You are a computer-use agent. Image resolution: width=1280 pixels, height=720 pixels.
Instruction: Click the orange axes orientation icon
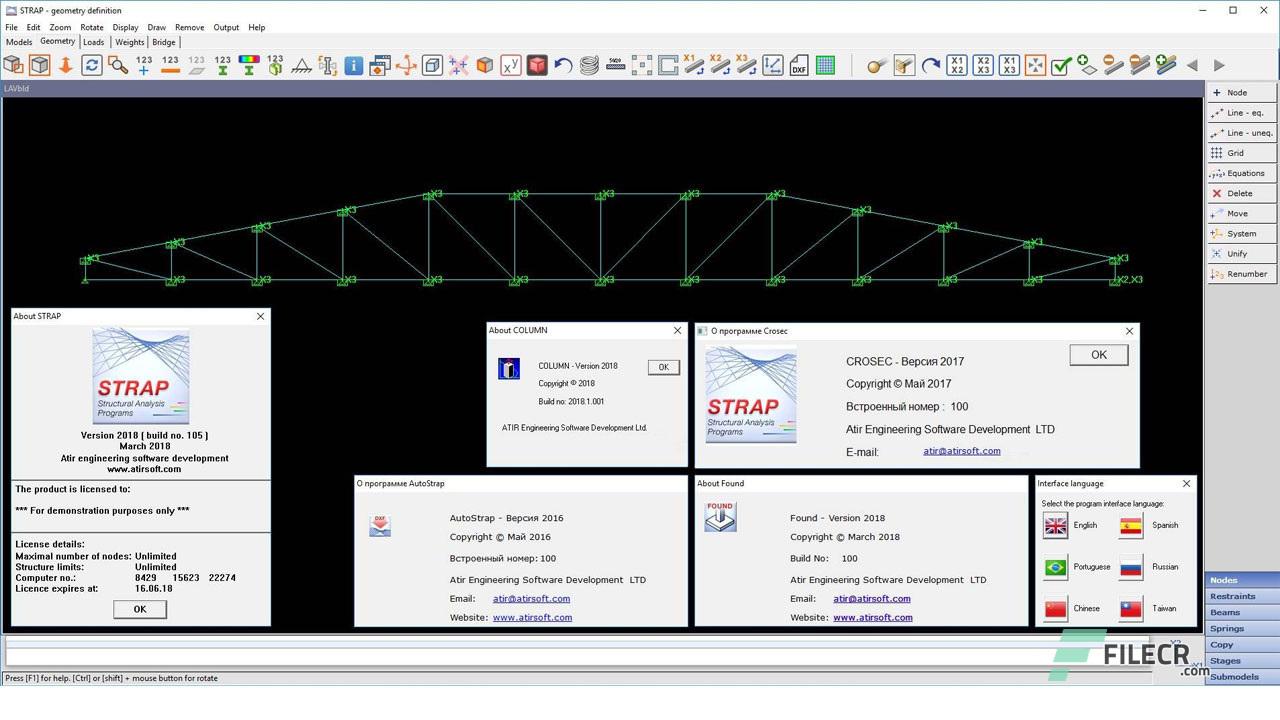pos(406,65)
